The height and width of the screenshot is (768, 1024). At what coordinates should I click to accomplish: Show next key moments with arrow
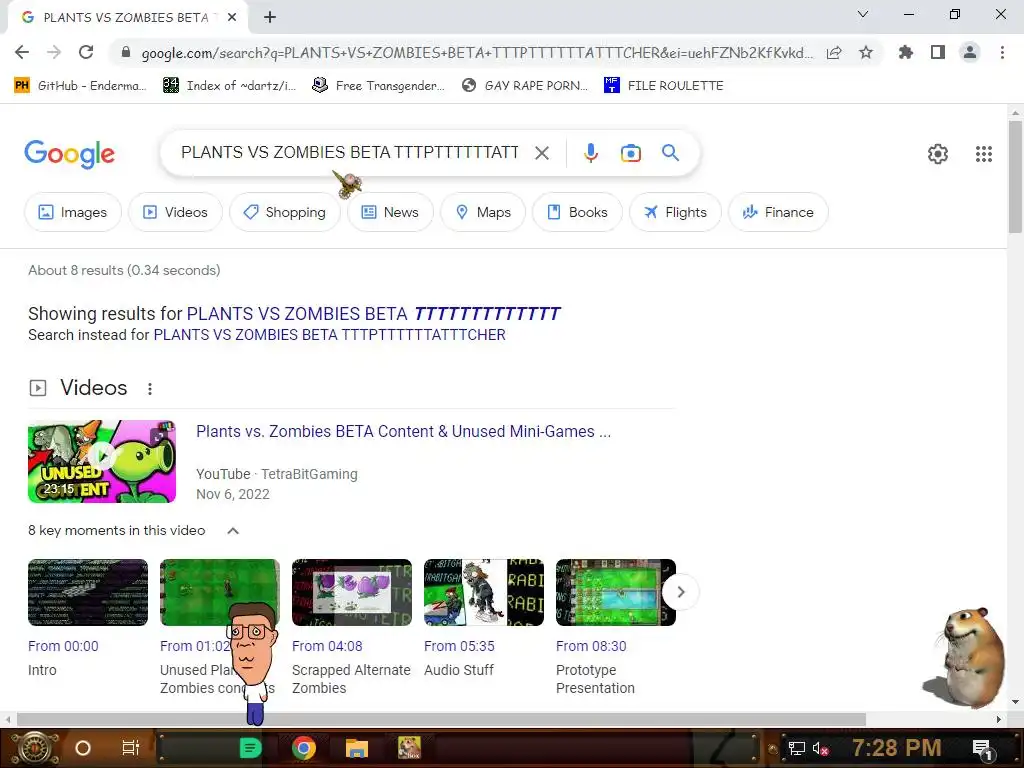[x=680, y=592]
